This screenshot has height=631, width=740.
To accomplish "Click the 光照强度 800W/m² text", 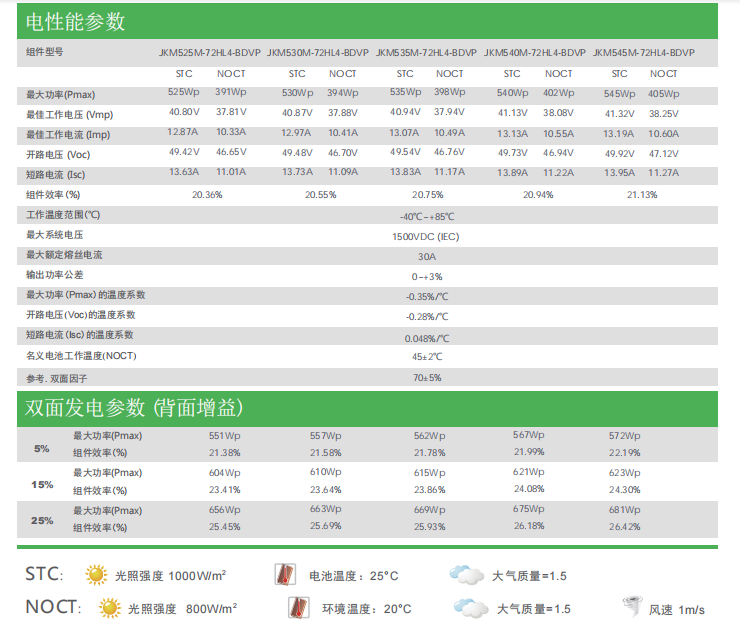I will tap(182, 609).
